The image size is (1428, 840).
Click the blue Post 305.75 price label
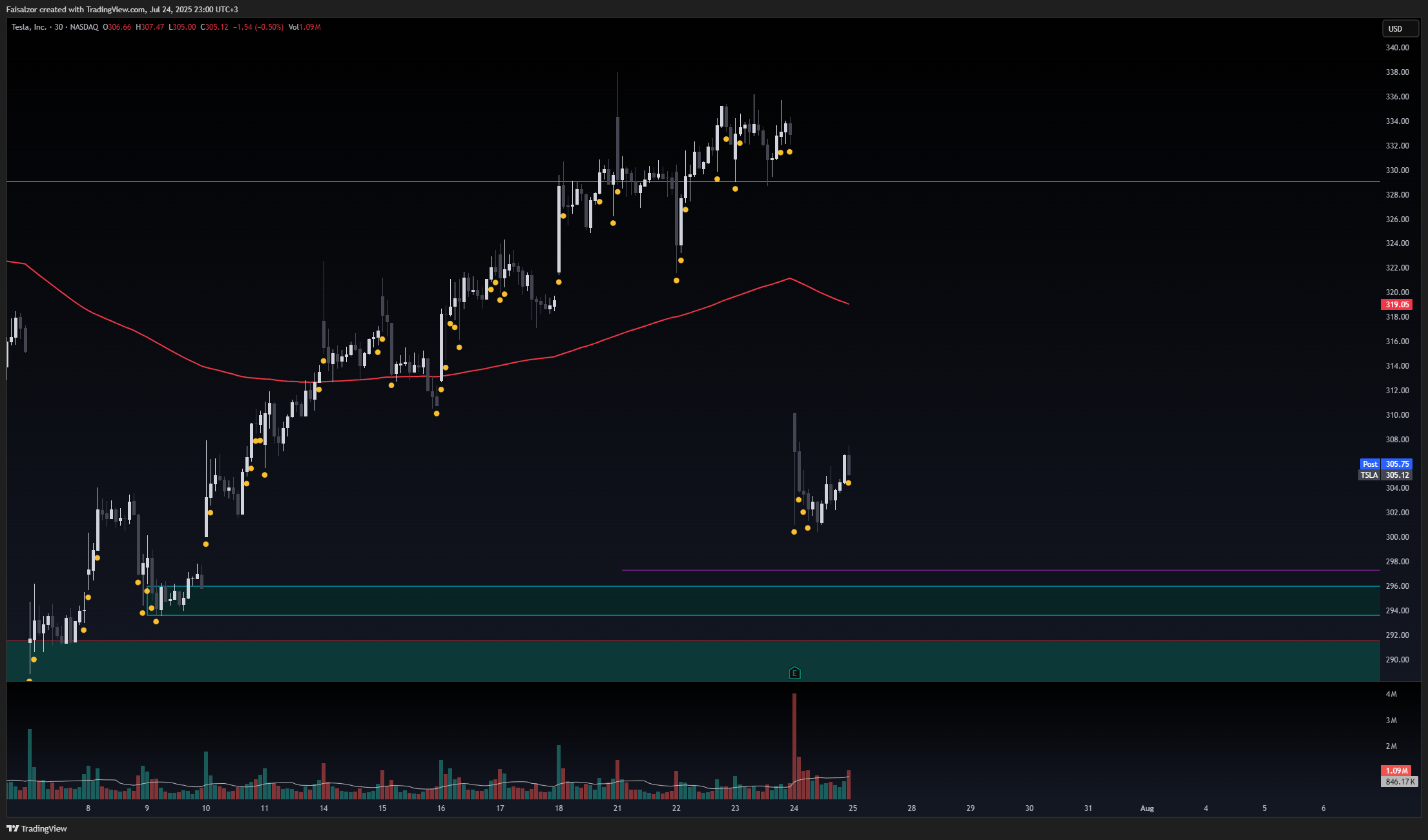[x=1386, y=464]
